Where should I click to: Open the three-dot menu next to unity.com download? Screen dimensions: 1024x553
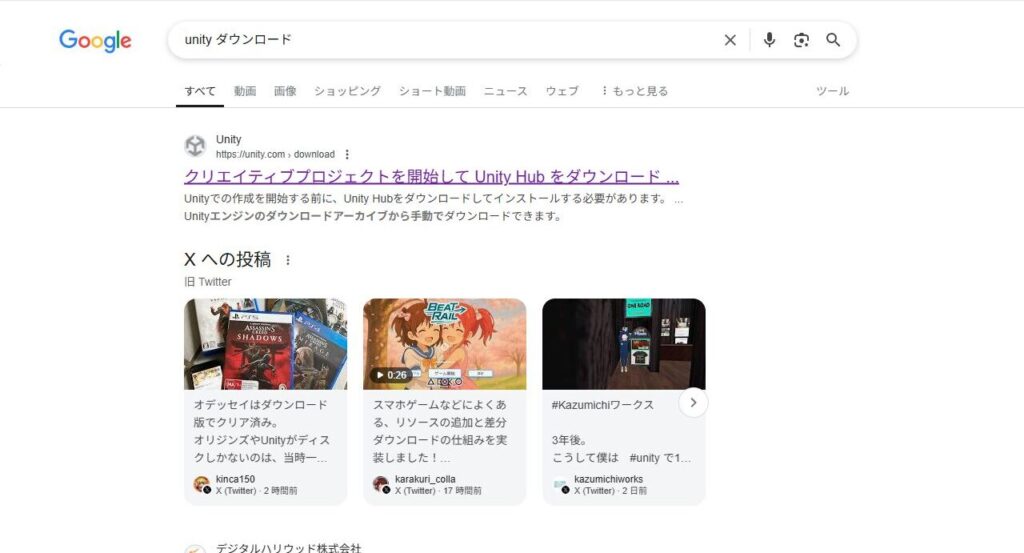pyautogui.click(x=347, y=155)
